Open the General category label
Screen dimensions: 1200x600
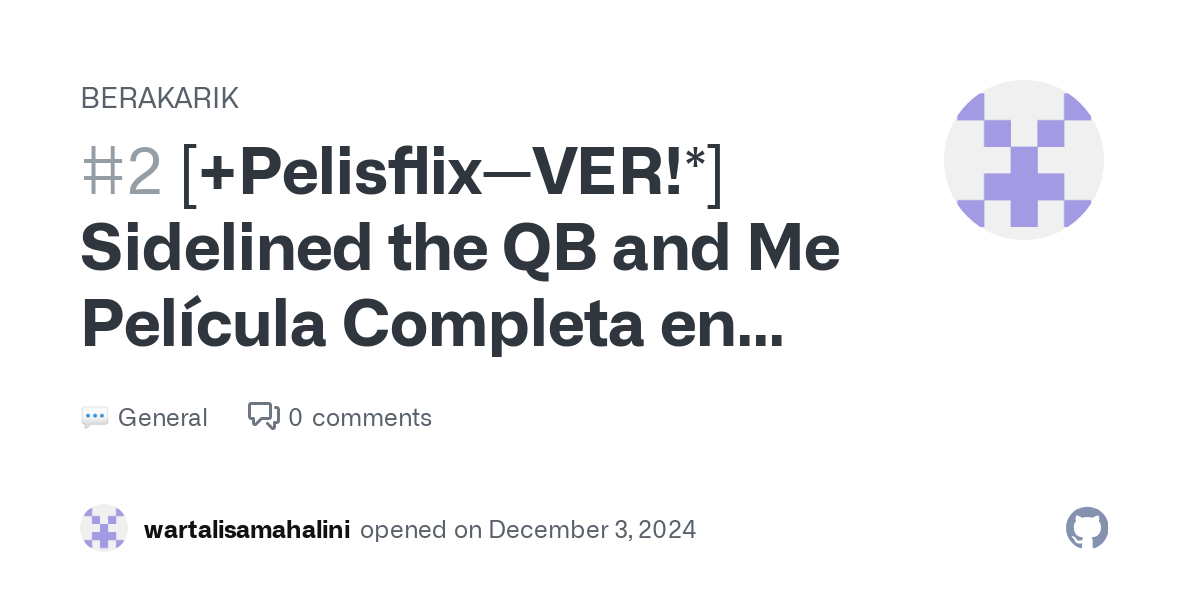162,417
